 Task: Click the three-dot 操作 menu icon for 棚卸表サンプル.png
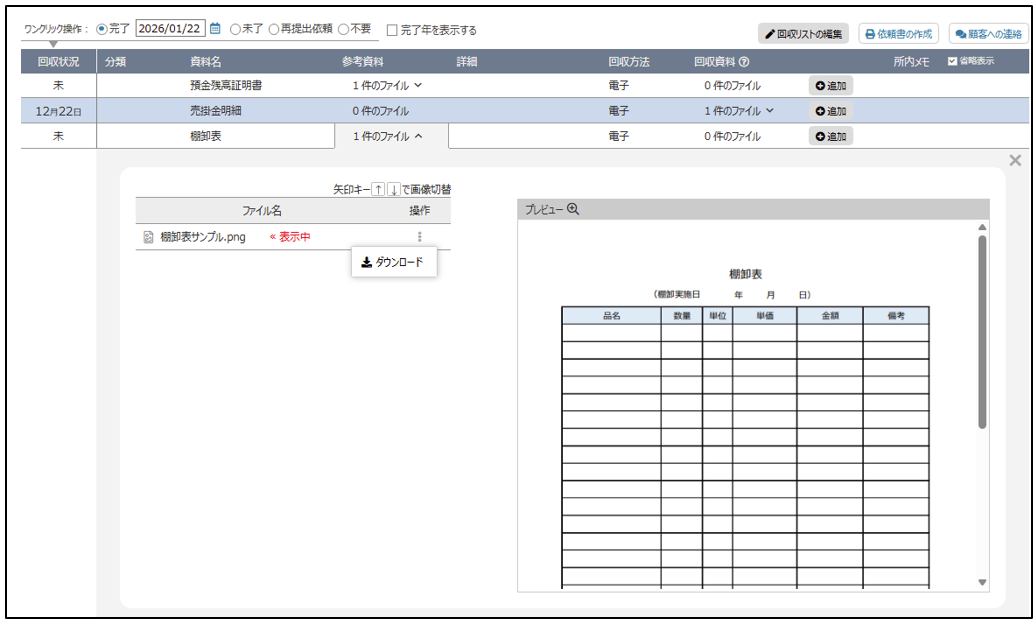pos(420,237)
